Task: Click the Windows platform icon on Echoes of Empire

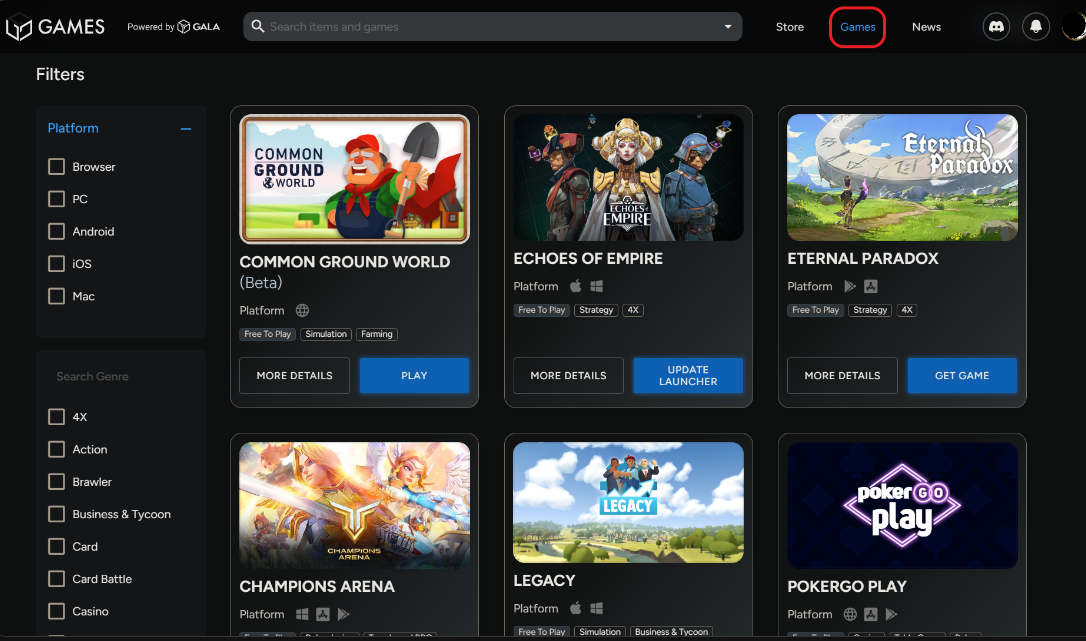Action: pyautogui.click(x=597, y=286)
